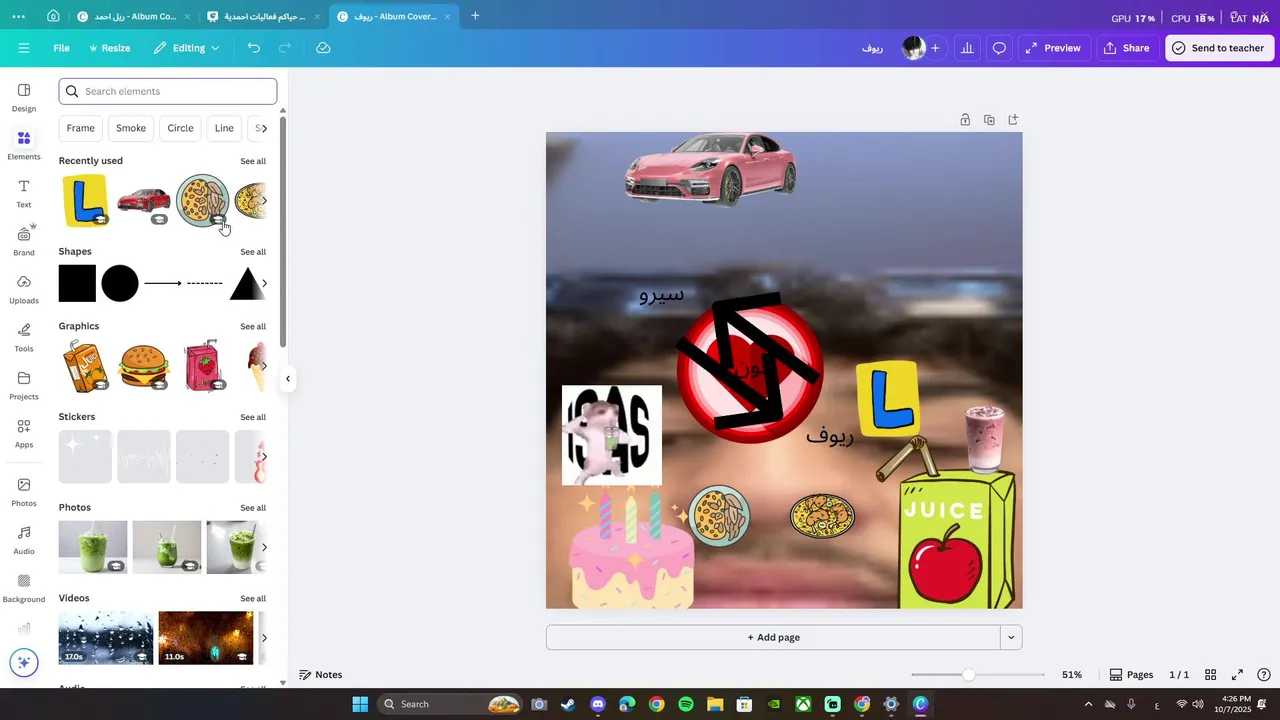The image size is (1280, 720).
Task: Duplicate the page with copy icon
Action: [989, 120]
